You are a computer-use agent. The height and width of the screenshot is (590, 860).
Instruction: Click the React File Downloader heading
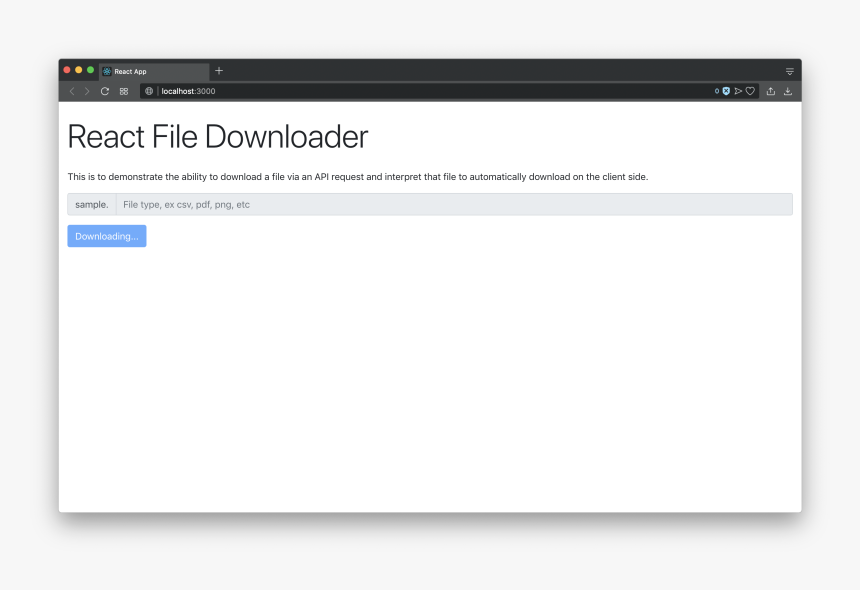[x=218, y=137]
